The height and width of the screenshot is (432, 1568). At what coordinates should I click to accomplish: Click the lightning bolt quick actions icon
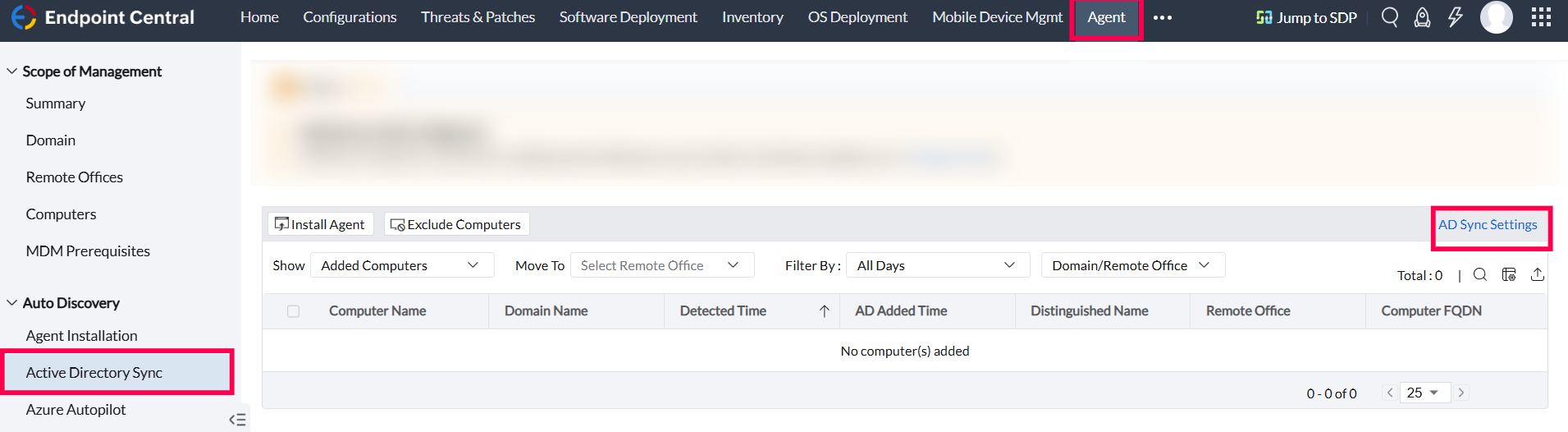(x=1455, y=17)
